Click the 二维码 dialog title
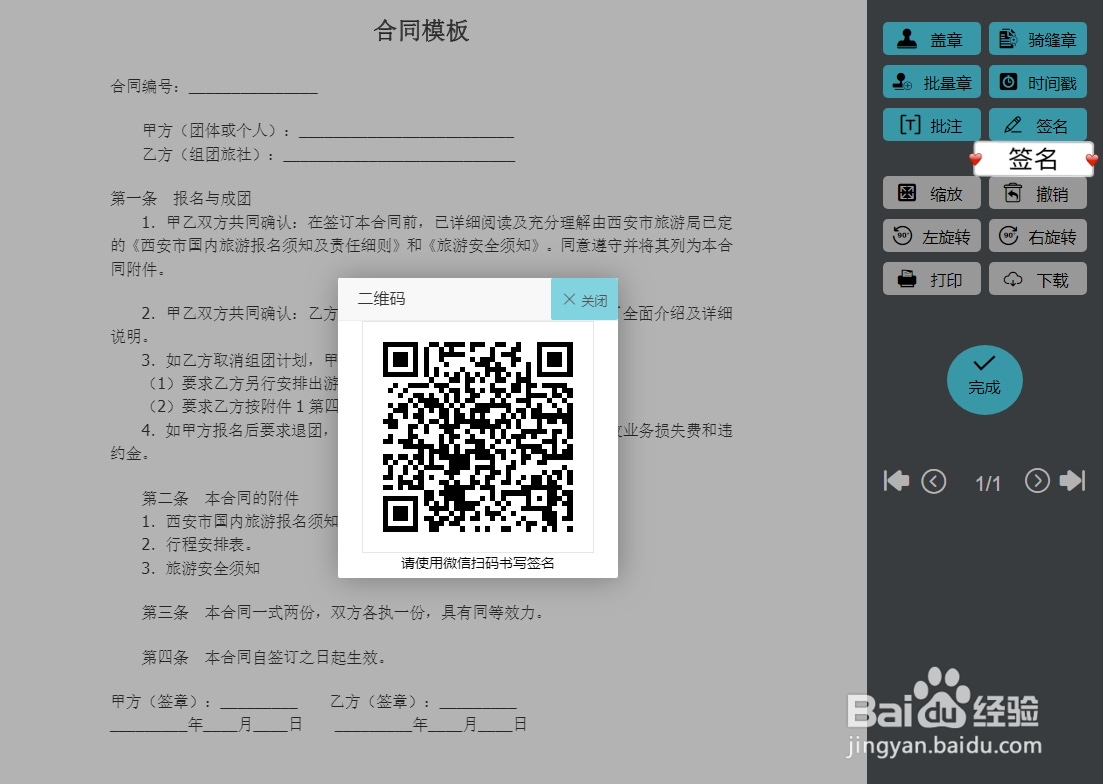Viewport: 1103px width, 784px height. tap(381, 299)
